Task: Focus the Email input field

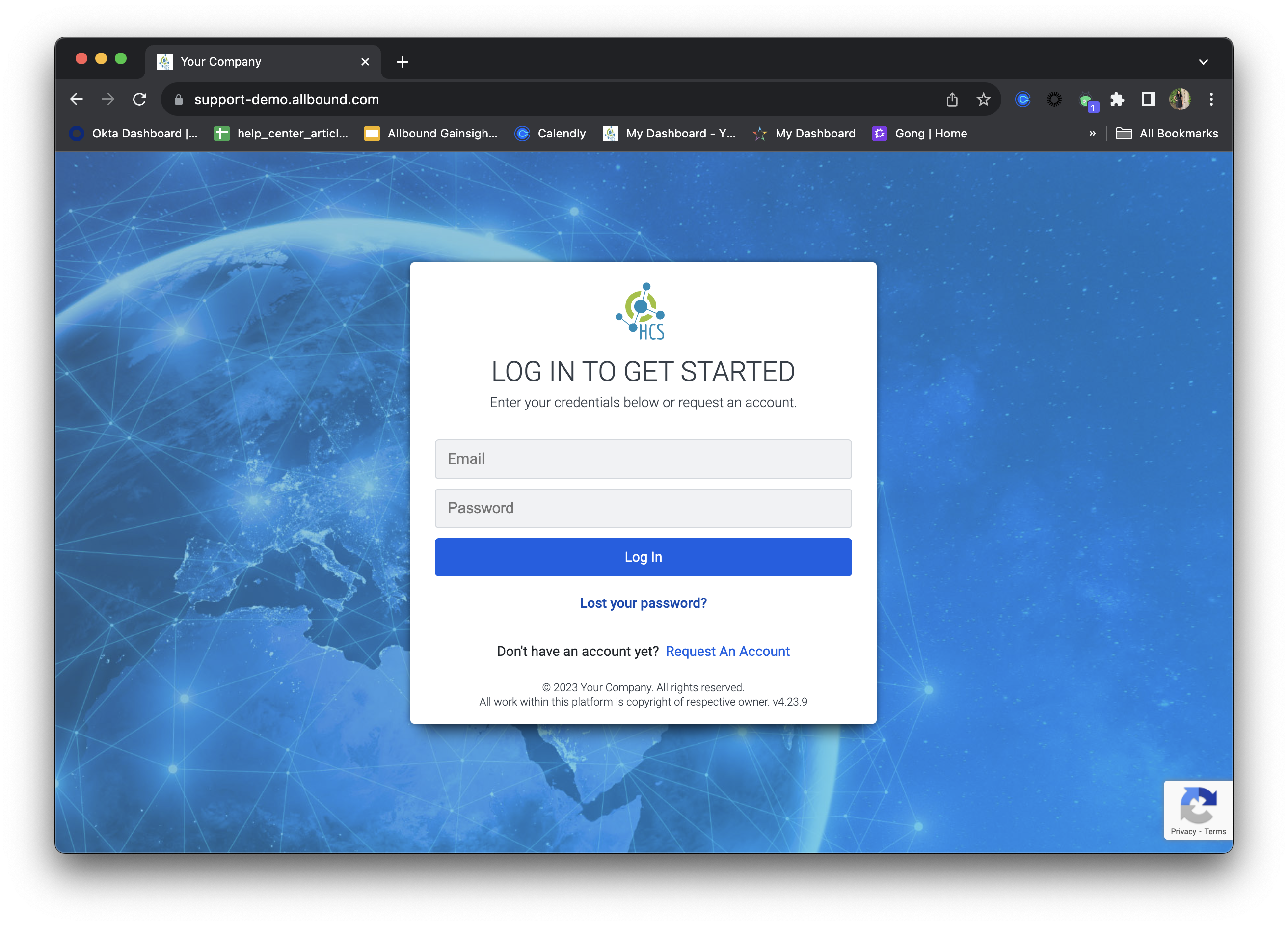Action: click(644, 459)
